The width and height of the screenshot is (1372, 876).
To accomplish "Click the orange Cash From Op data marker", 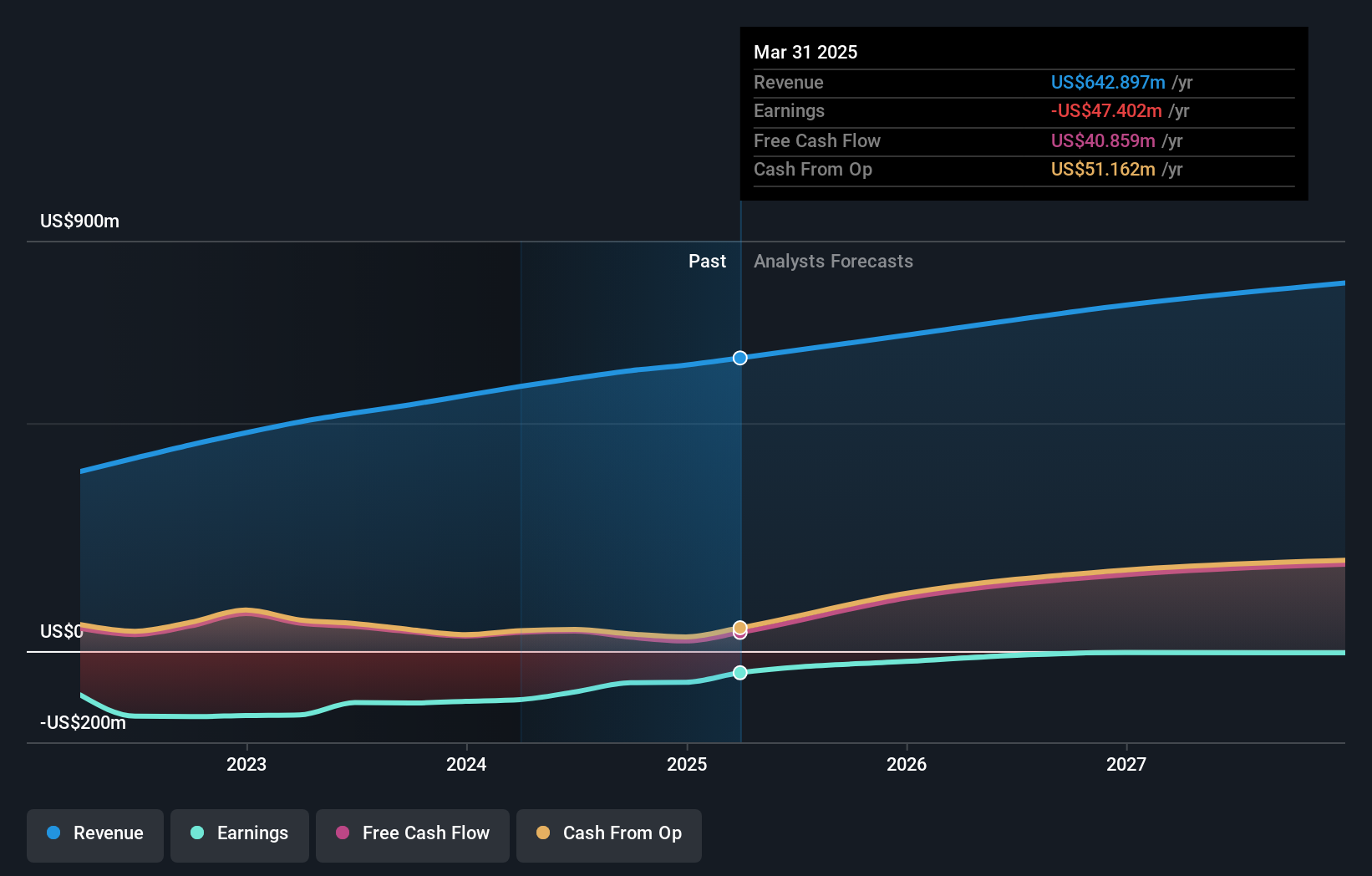I will tap(740, 627).
